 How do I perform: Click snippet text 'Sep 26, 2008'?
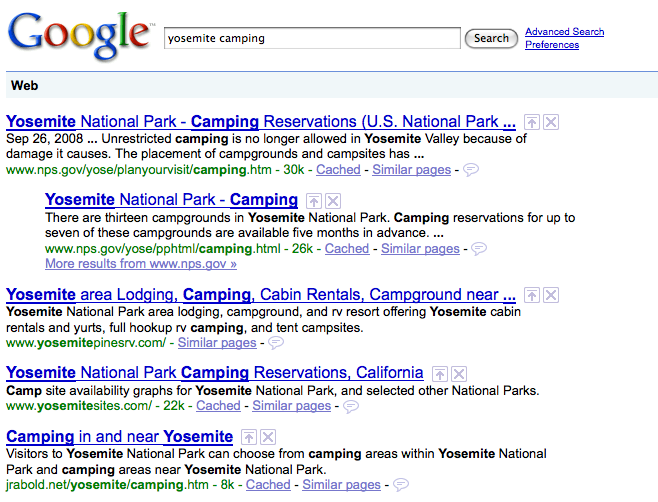click(x=44, y=139)
